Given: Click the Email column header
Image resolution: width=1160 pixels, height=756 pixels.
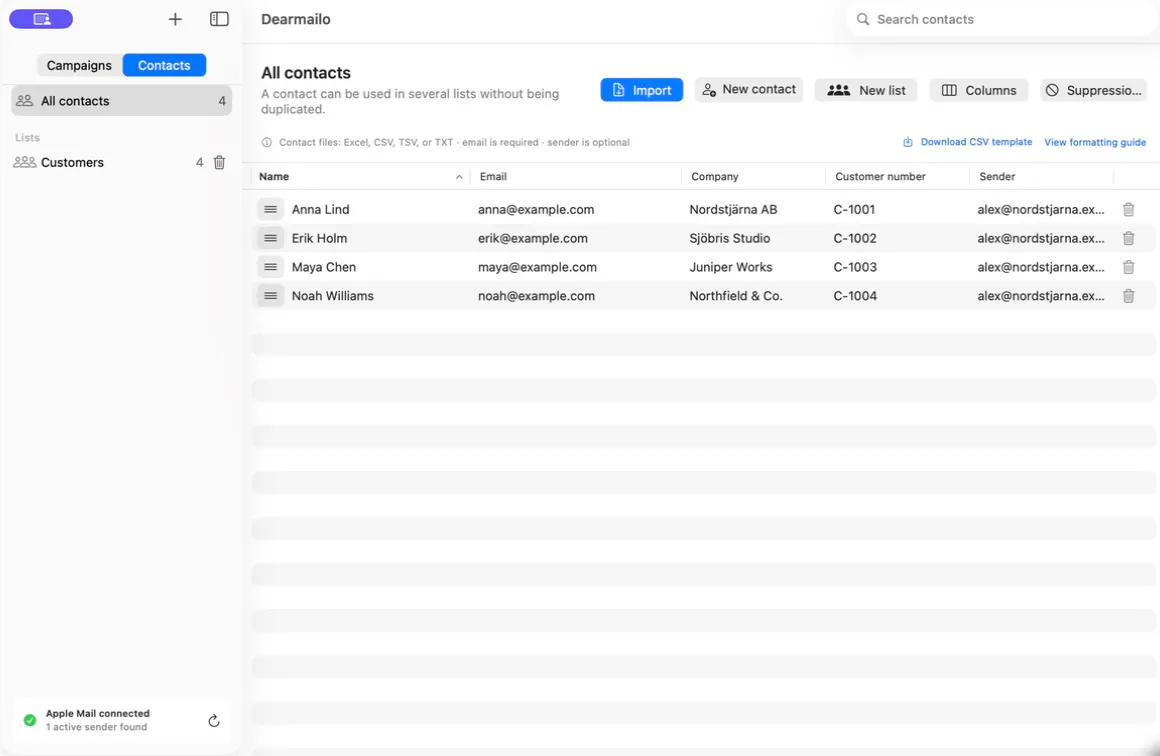Looking at the screenshot, I should point(493,177).
